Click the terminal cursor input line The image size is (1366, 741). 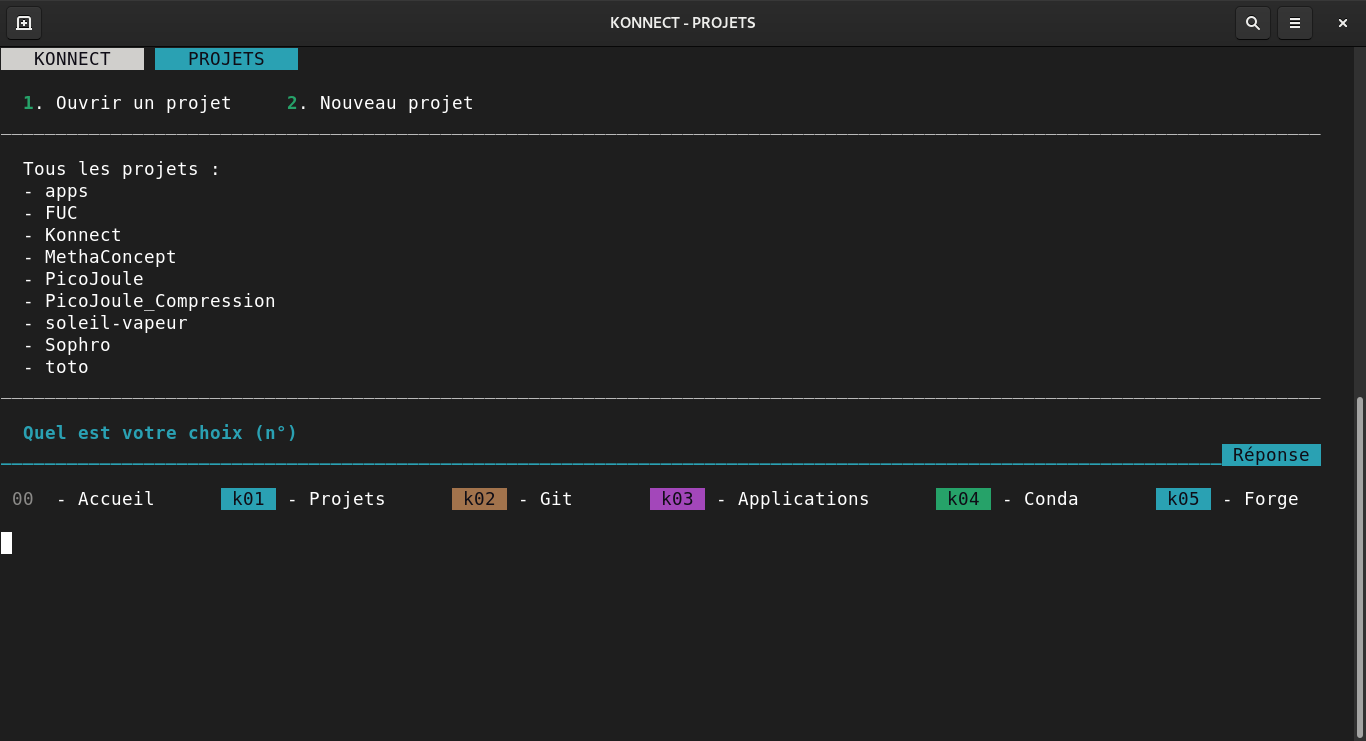pyautogui.click(x=7, y=543)
